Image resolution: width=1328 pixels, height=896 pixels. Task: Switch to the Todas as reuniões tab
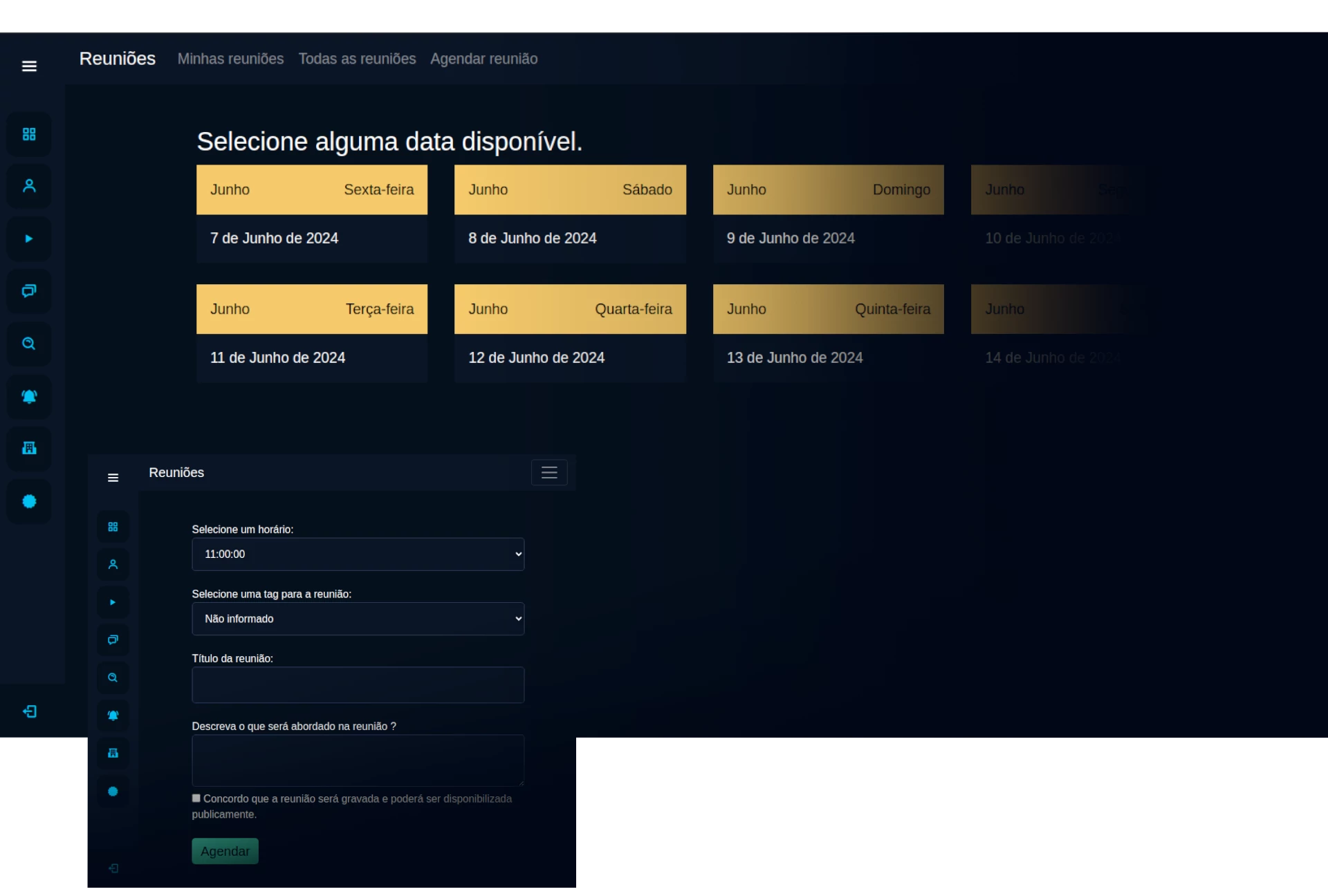[357, 59]
